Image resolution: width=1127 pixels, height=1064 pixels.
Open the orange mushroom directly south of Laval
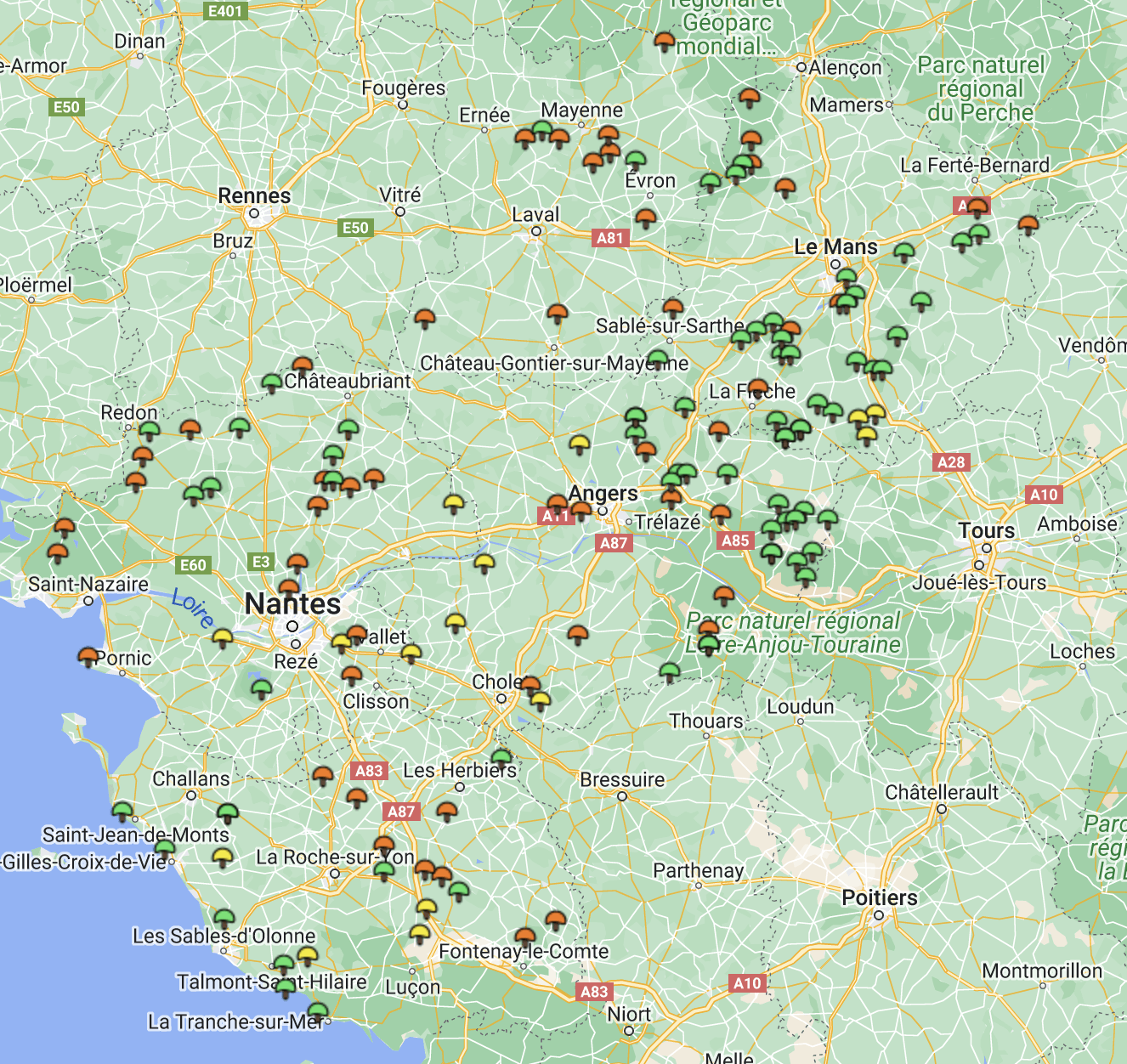pos(557,314)
